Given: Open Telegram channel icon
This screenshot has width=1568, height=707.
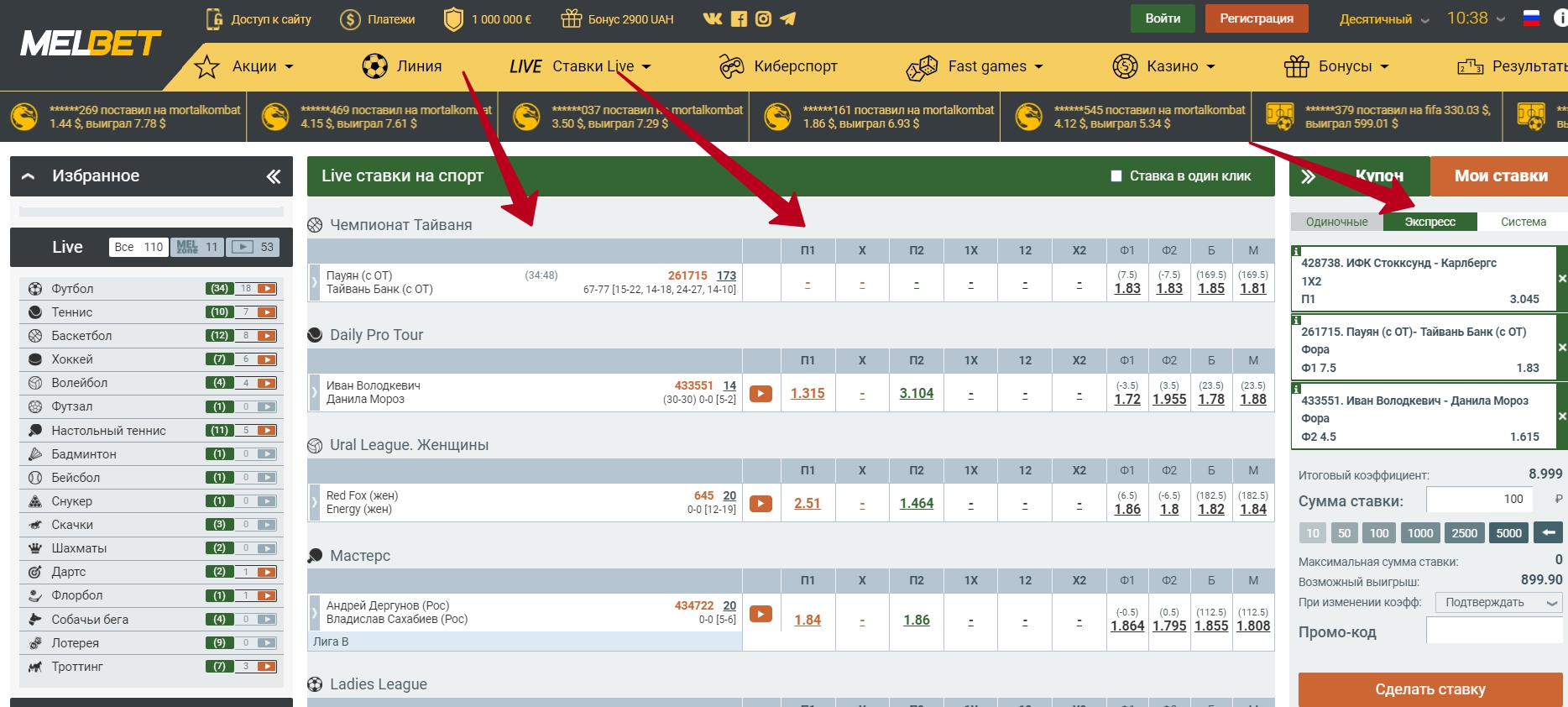Looking at the screenshot, I should (x=787, y=18).
